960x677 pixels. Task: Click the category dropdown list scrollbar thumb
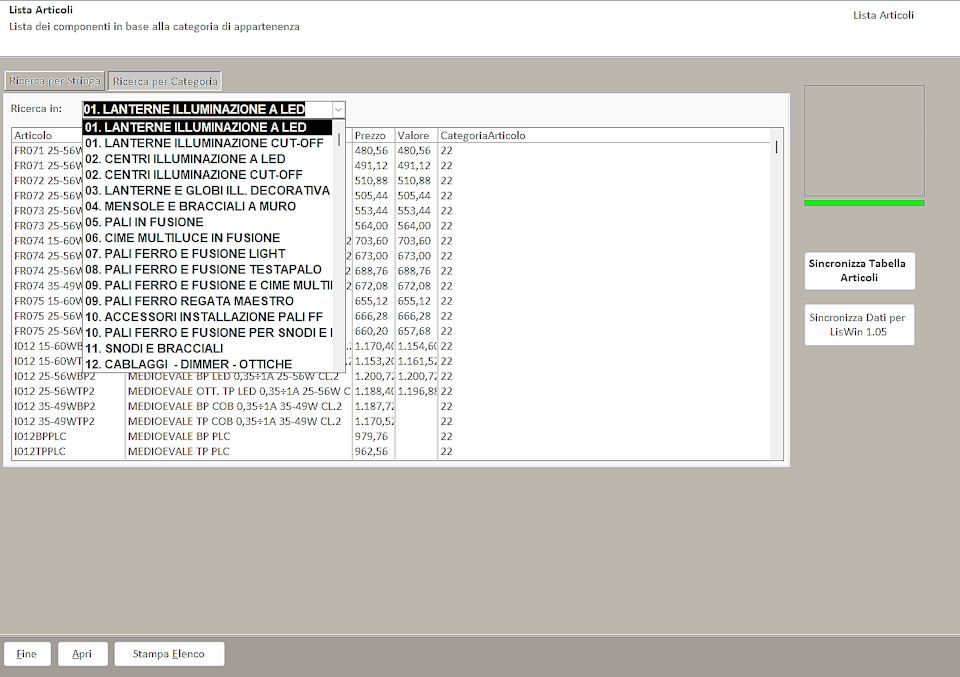tap(339, 140)
